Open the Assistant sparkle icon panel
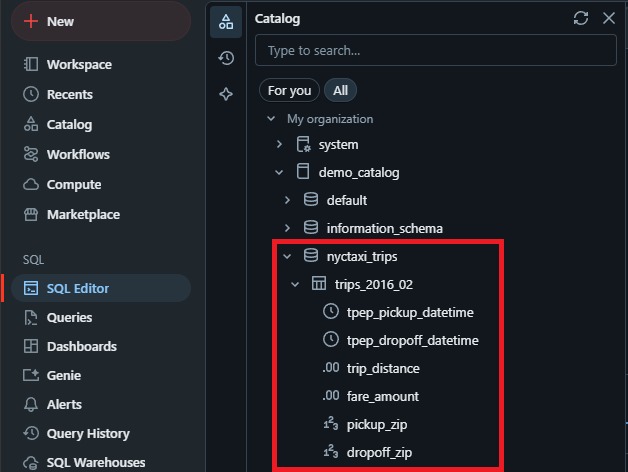Image resolution: width=628 pixels, height=472 pixels. point(226,94)
